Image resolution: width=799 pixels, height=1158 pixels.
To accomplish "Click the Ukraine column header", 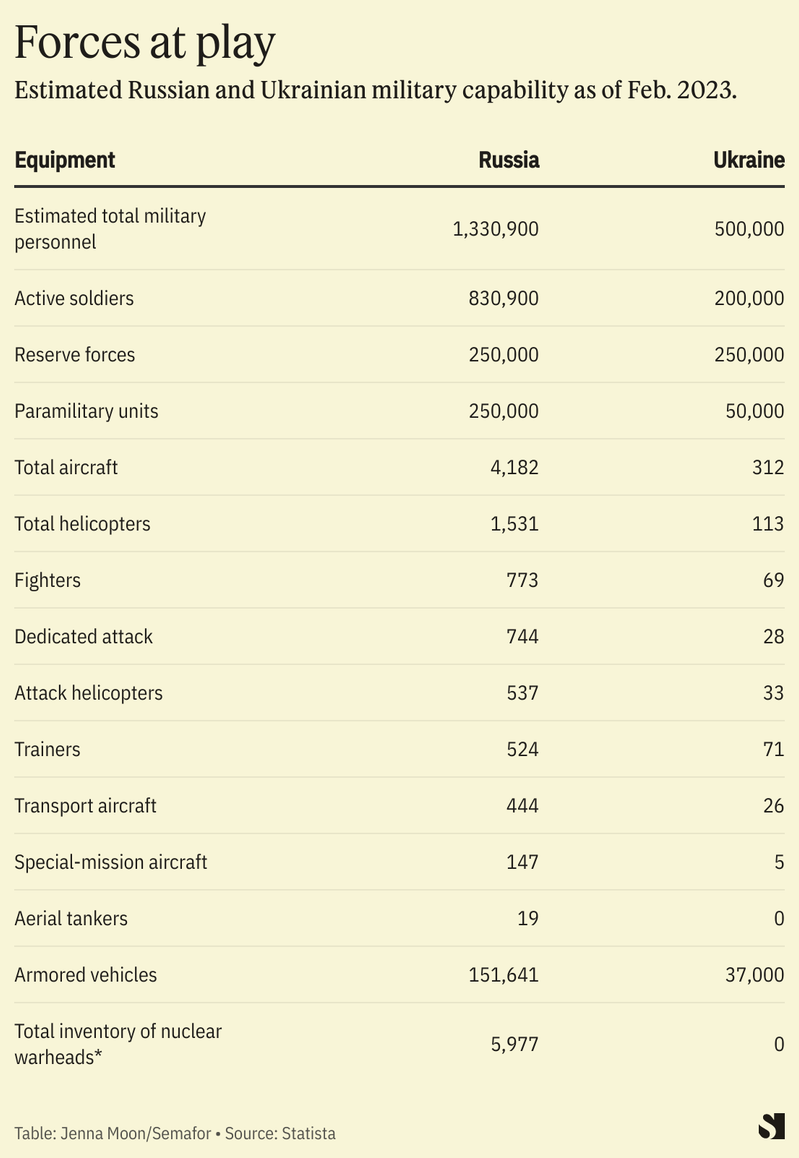I will pyautogui.click(x=749, y=160).
